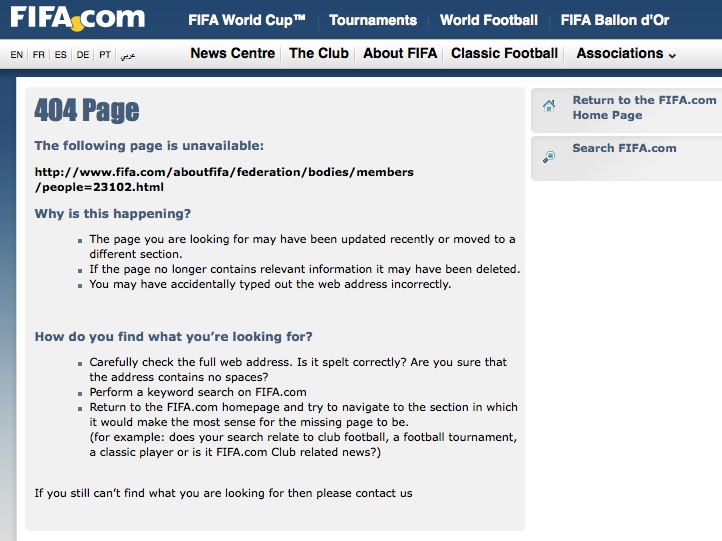The width and height of the screenshot is (722, 541).
Task: Click the home icon beside Return link
Action: (x=549, y=106)
